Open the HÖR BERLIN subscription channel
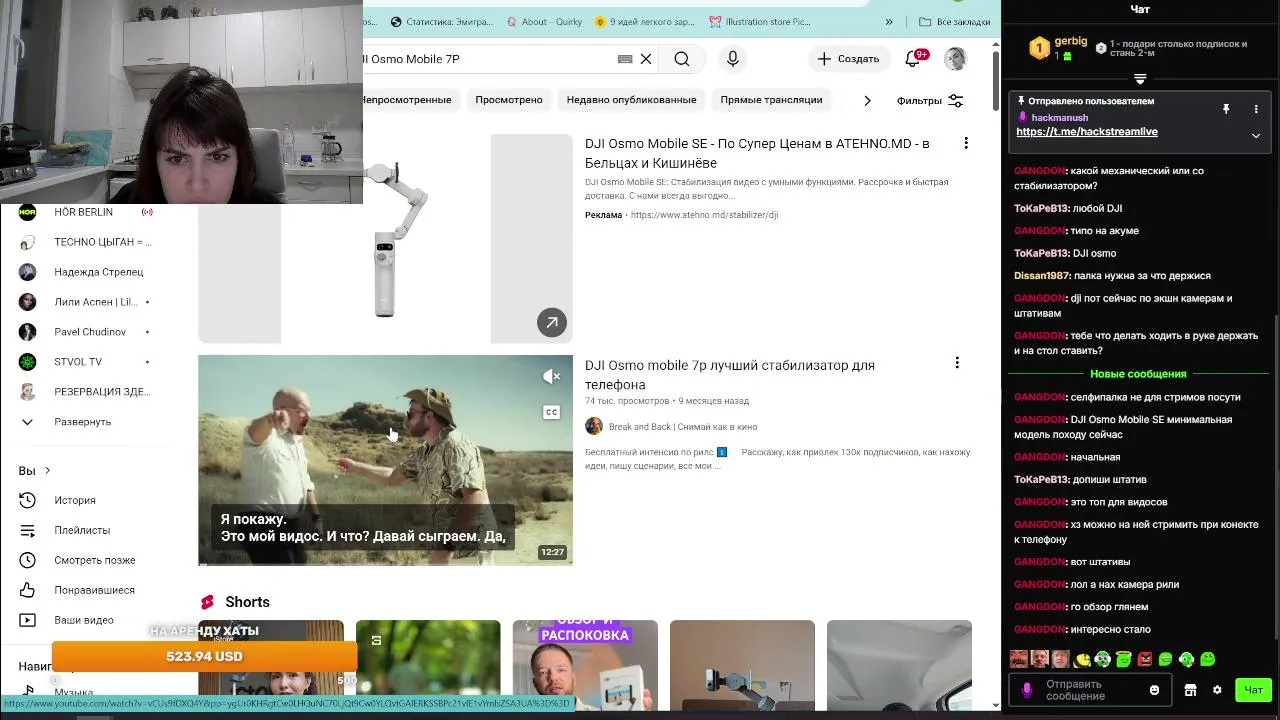This screenshot has width=1280, height=720. 84,212
